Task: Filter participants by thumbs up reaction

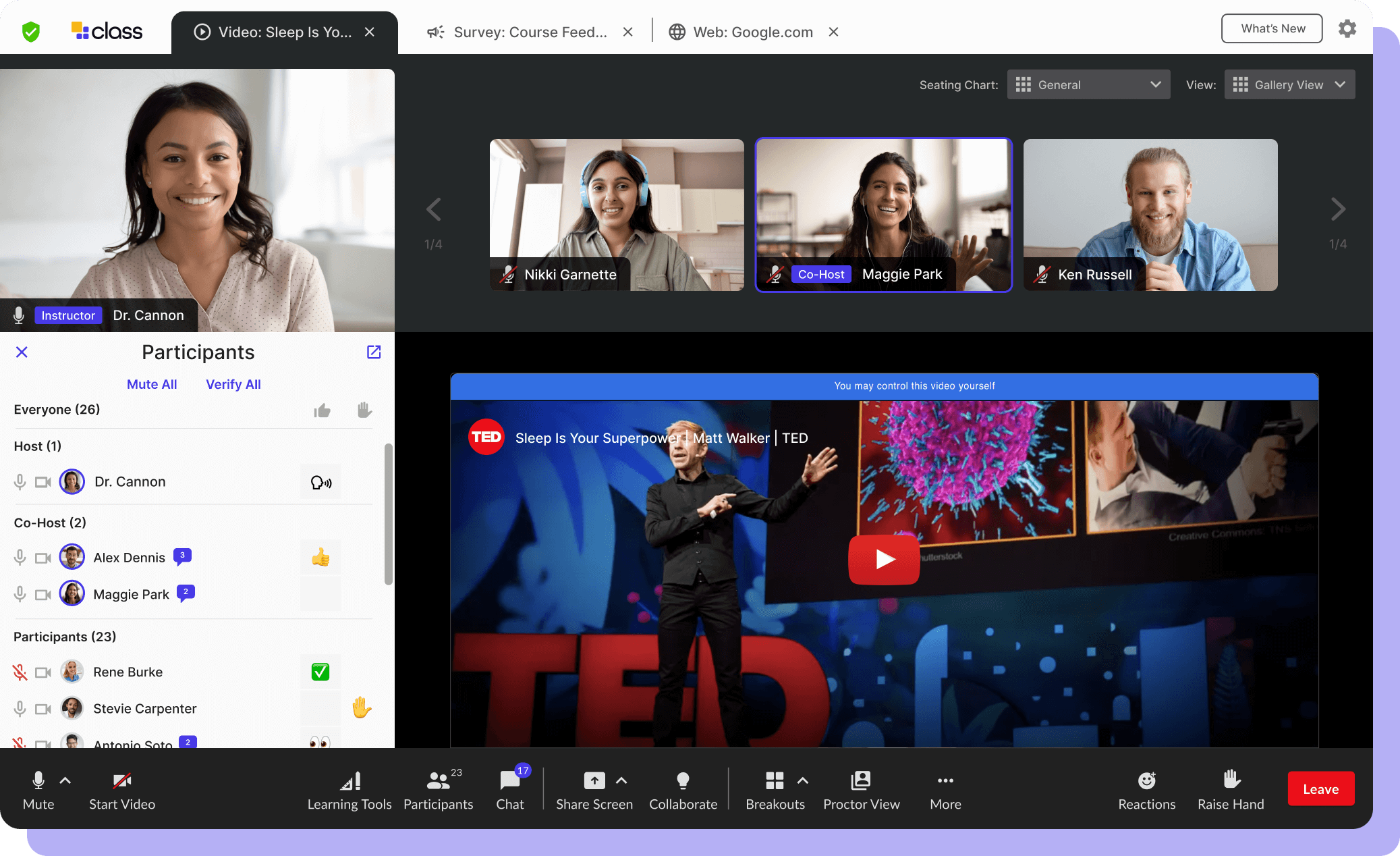Action: click(x=322, y=410)
